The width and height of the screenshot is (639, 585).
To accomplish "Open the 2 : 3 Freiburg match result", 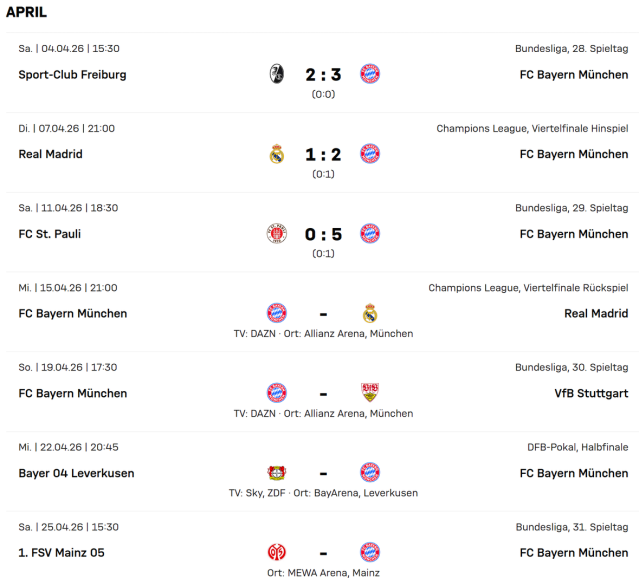I will point(323,75).
